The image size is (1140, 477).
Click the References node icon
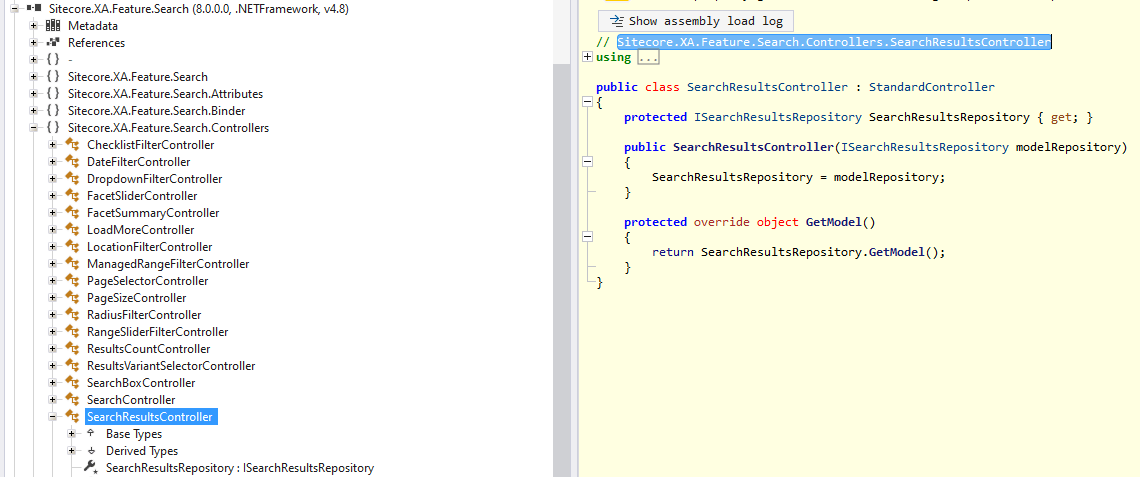pos(52,42)
